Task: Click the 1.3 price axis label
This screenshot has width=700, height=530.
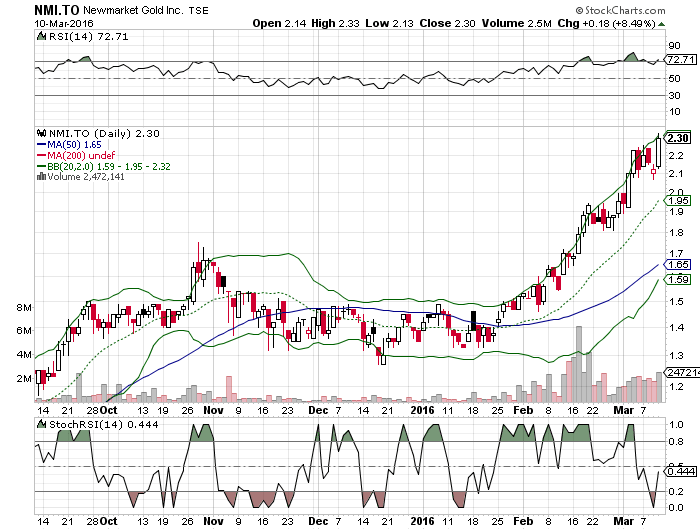Action: pos(676,355)
